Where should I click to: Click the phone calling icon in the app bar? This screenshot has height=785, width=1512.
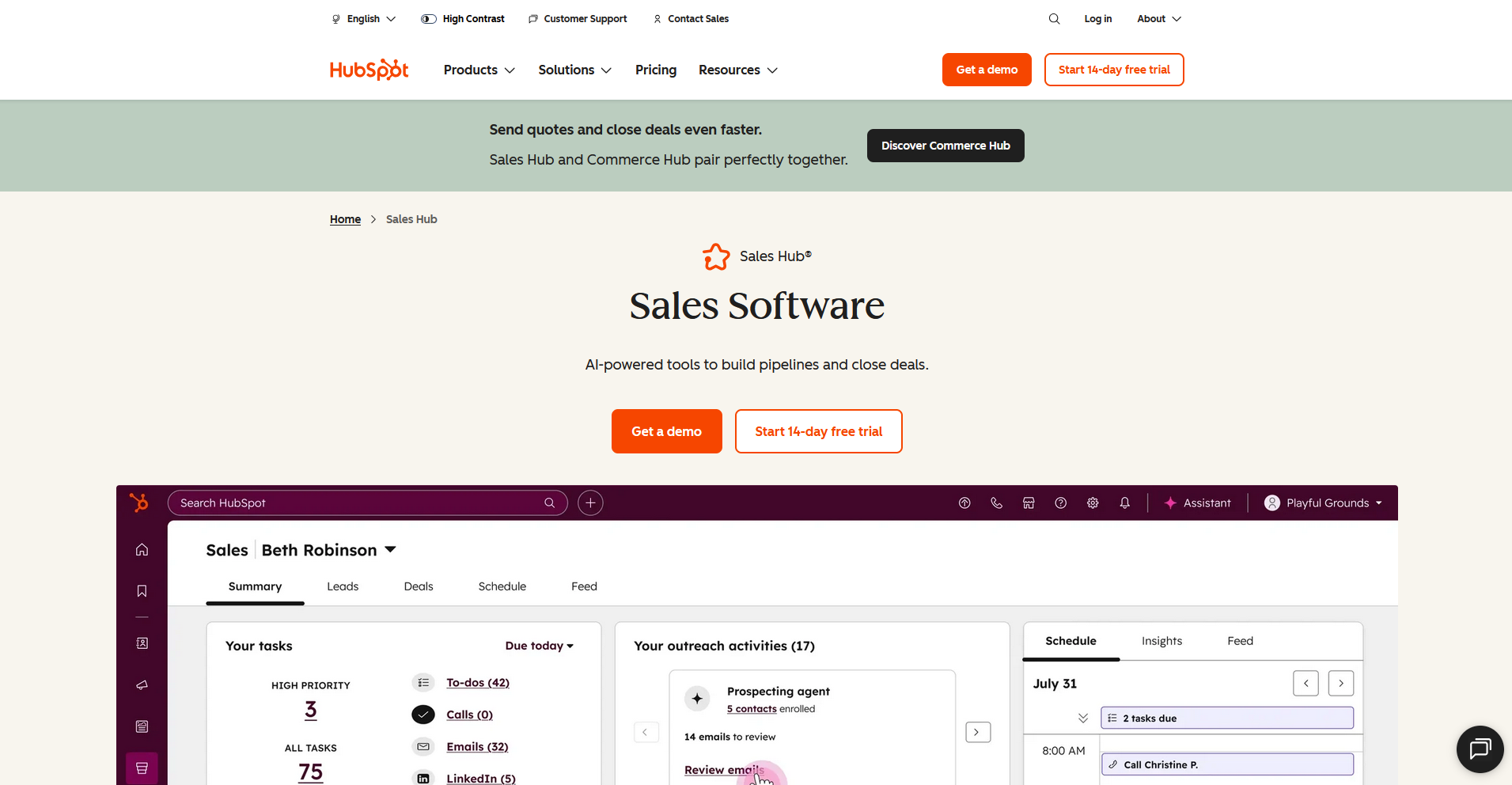click(x=996, y=502)
